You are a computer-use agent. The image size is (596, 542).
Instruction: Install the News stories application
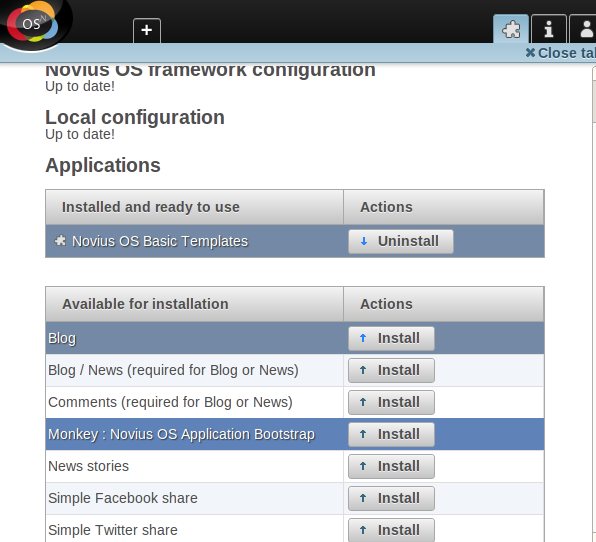coord(391,466)
